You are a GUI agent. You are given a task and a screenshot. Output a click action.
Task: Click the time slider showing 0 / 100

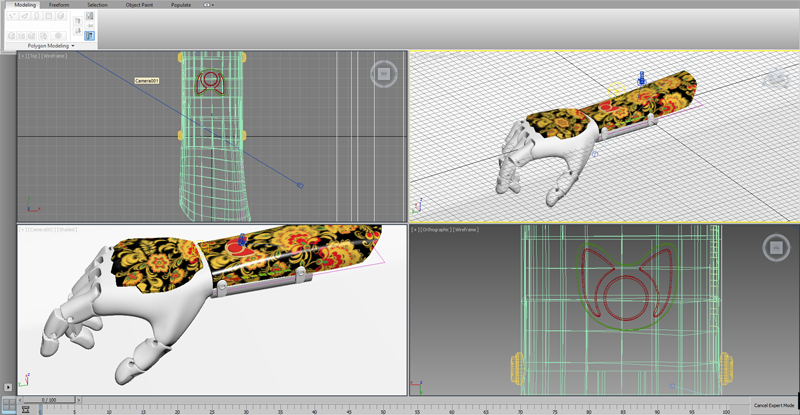(49, 400)
